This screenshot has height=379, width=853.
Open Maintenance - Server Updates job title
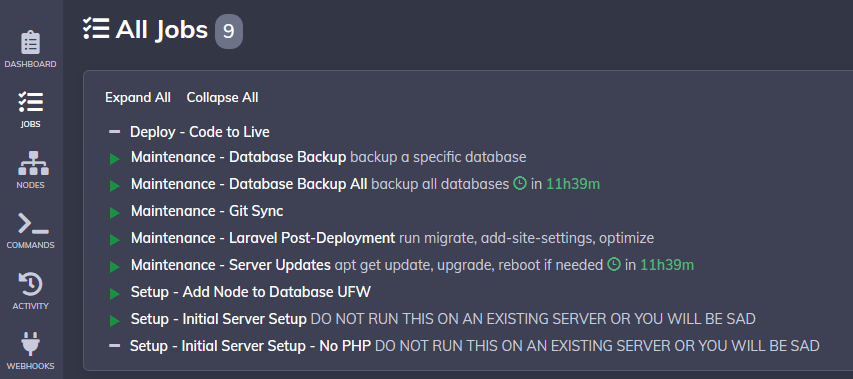[231, 265]
